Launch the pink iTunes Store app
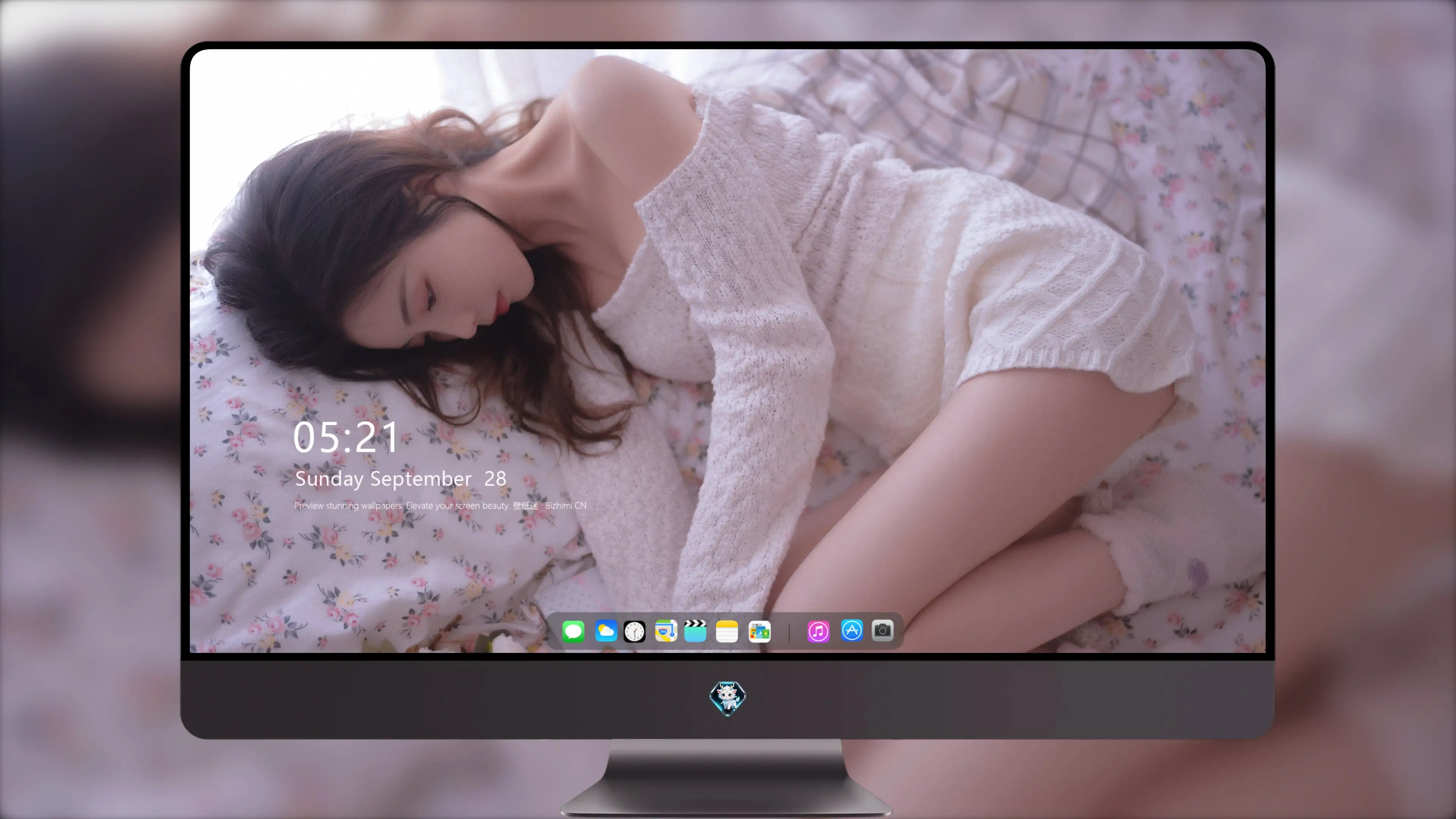 click(819, 631)
